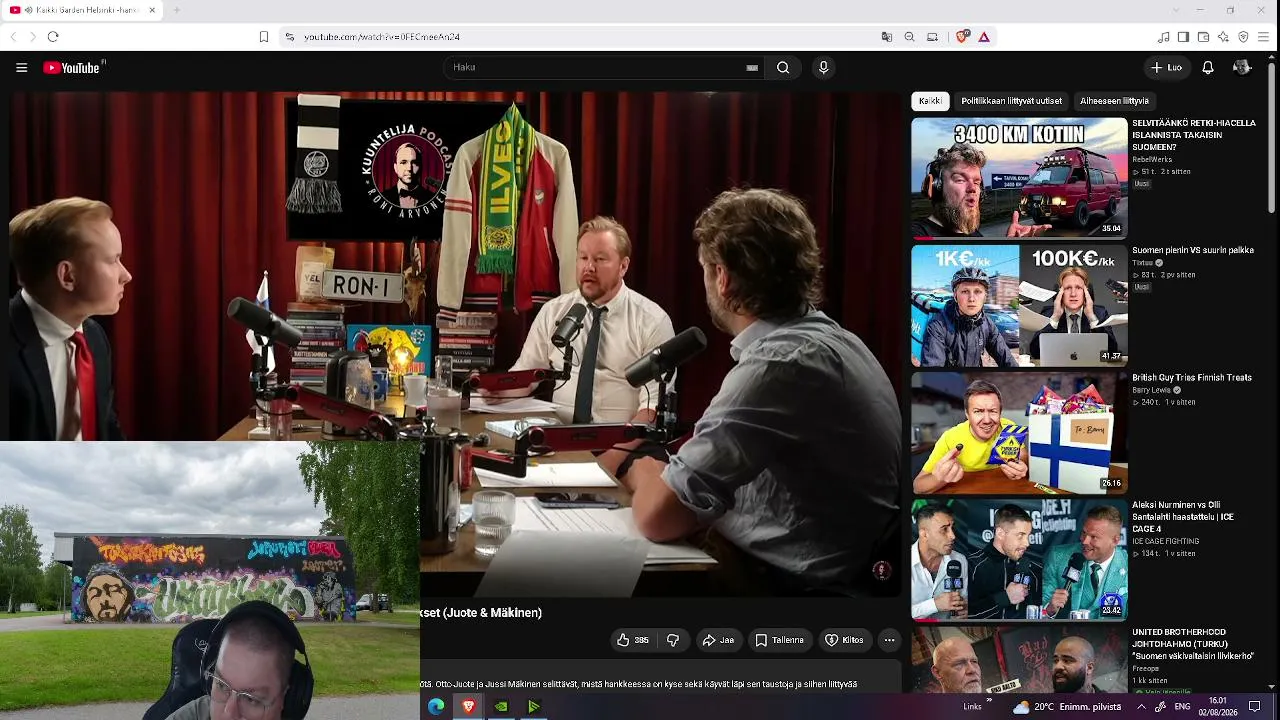Open a new browser tab
The height and width of the screenshot is (720, 1280).
(176, 10)
